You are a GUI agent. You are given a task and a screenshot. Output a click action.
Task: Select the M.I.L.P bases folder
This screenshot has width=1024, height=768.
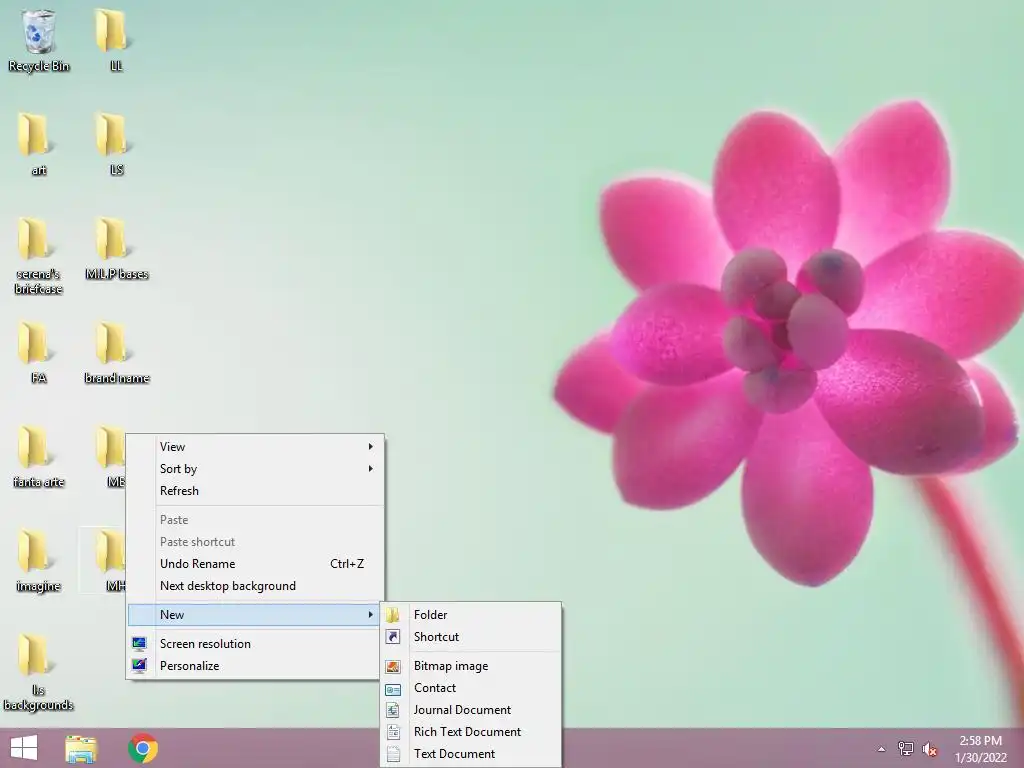[116, 249]
